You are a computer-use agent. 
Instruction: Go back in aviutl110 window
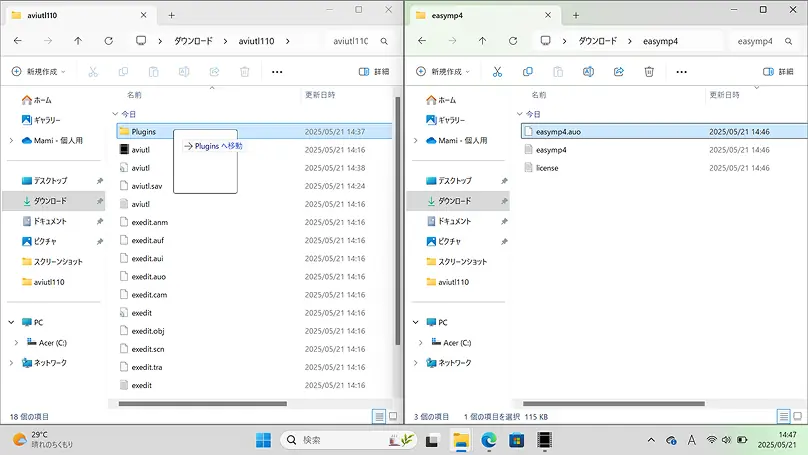coord(18,41)
